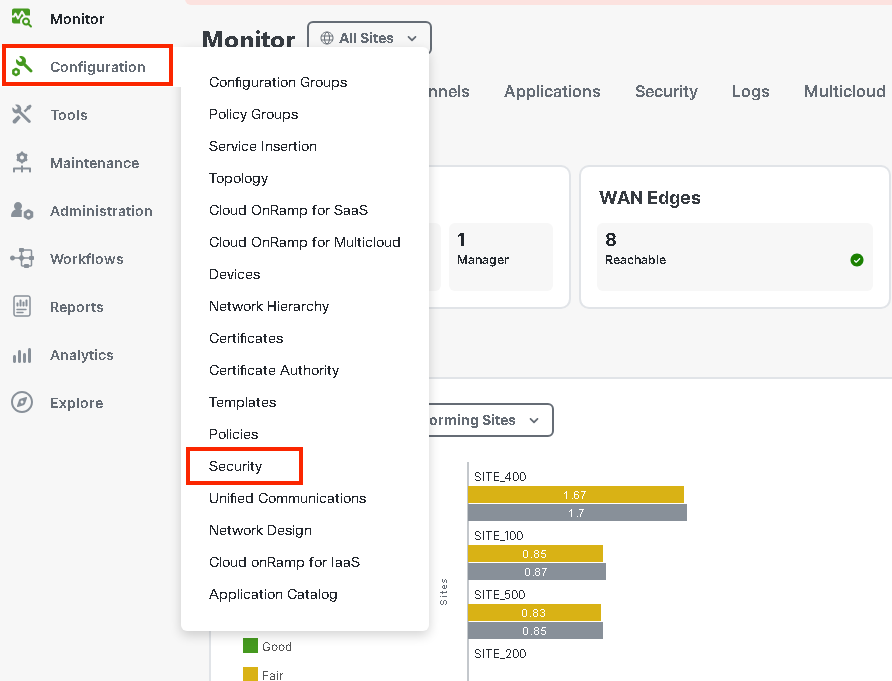The width and height of the screenshot is (892, 681).
Task: Switch to the Applications tab
Action: coord(552,92)
